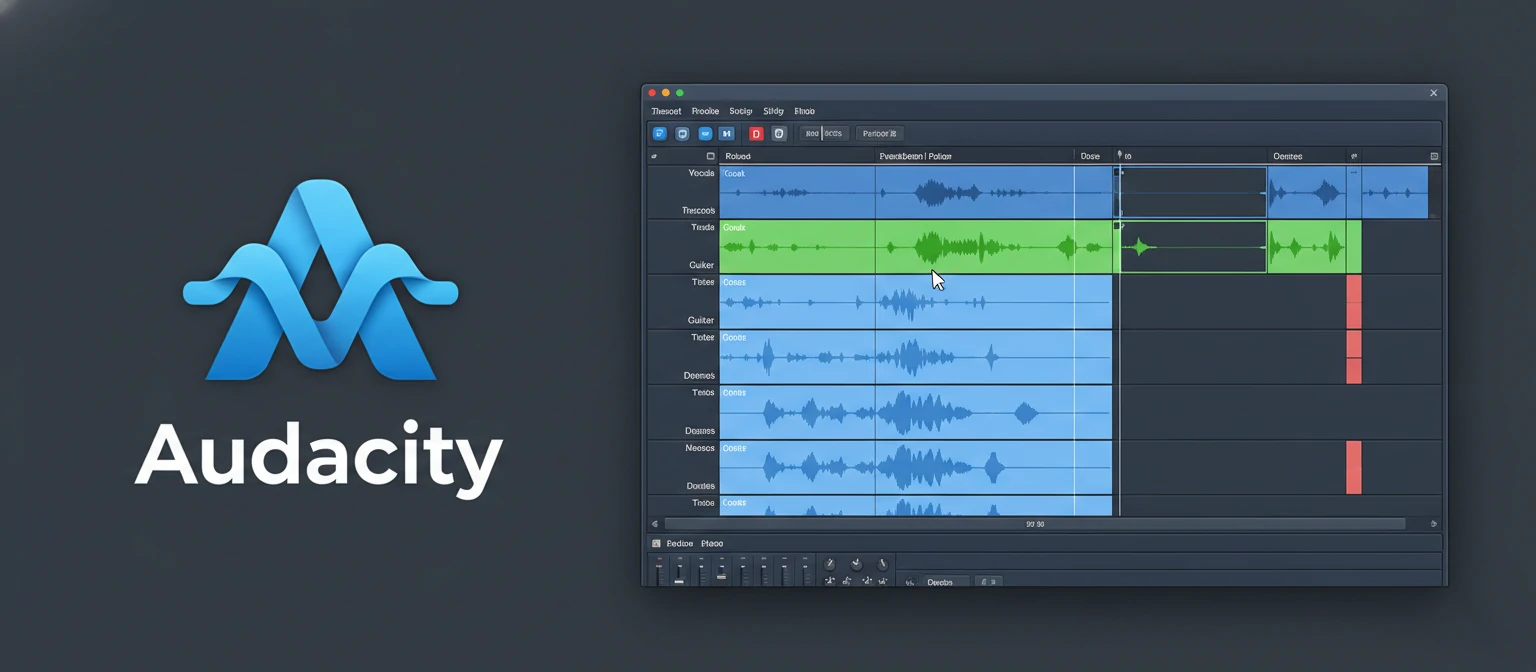The image size is (1536, 672).
Task: Switch to the Pteoo tab in the mixer panel
Action: pos(712,543)
